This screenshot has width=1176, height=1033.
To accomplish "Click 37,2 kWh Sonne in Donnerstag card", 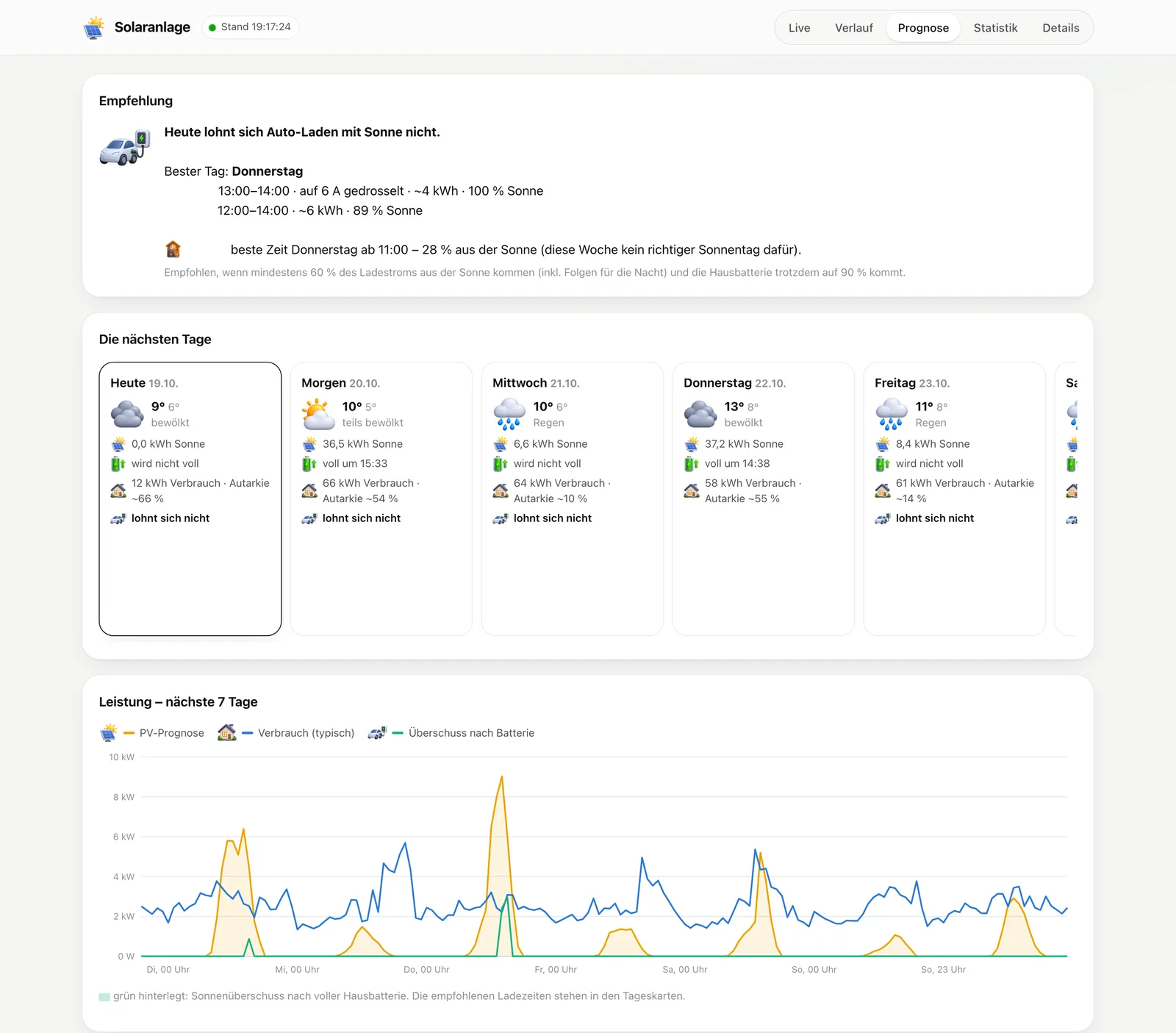I will pos(744,444).
